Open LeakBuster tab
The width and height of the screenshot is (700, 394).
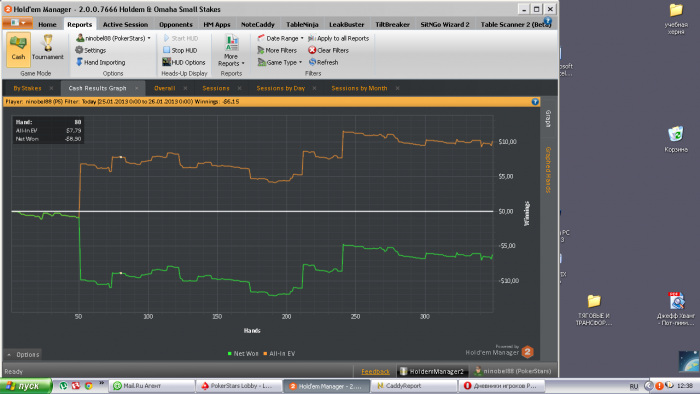point(347,25)
